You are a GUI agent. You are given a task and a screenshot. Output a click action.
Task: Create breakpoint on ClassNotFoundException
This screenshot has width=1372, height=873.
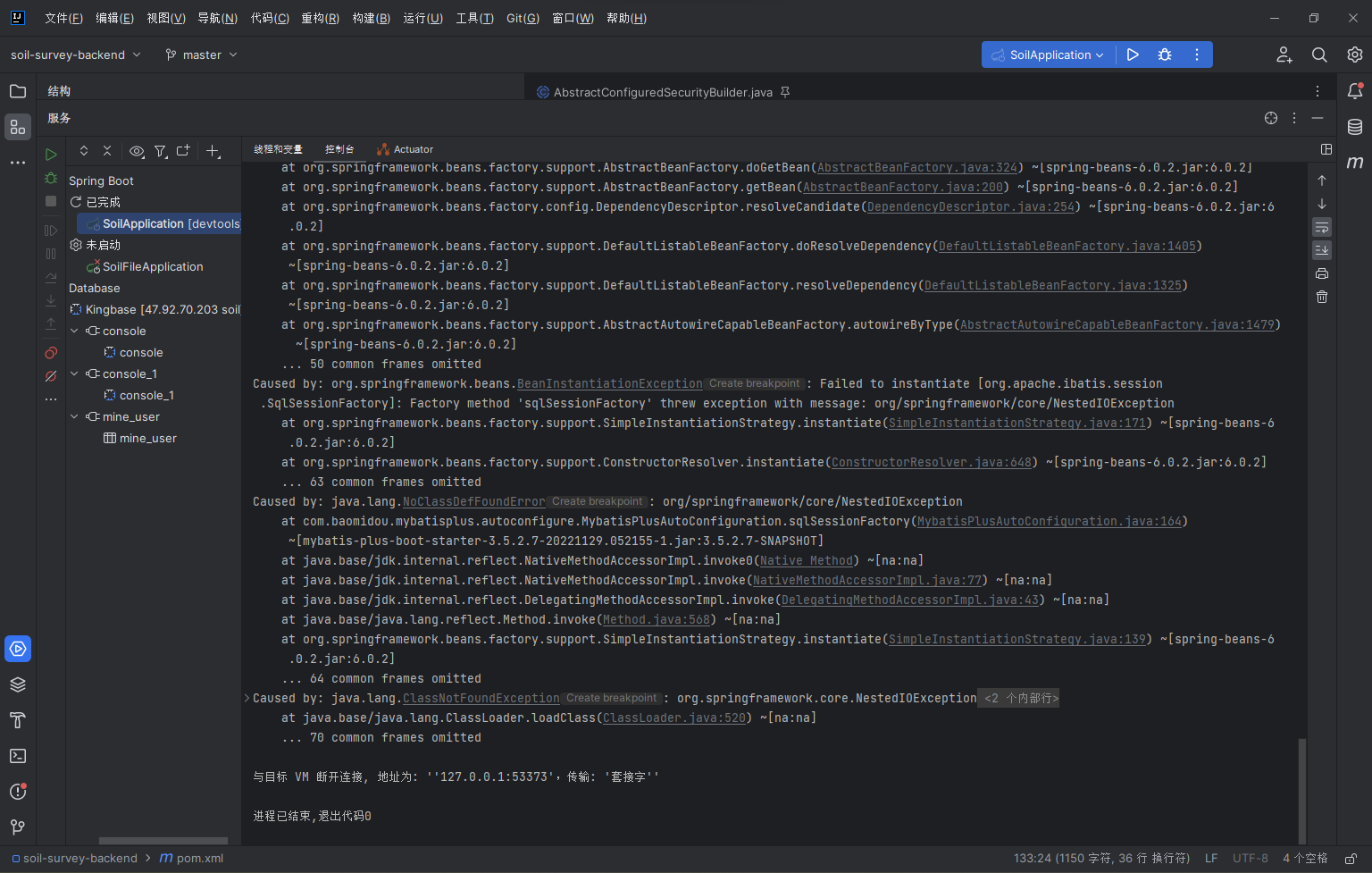click(611, 698)
